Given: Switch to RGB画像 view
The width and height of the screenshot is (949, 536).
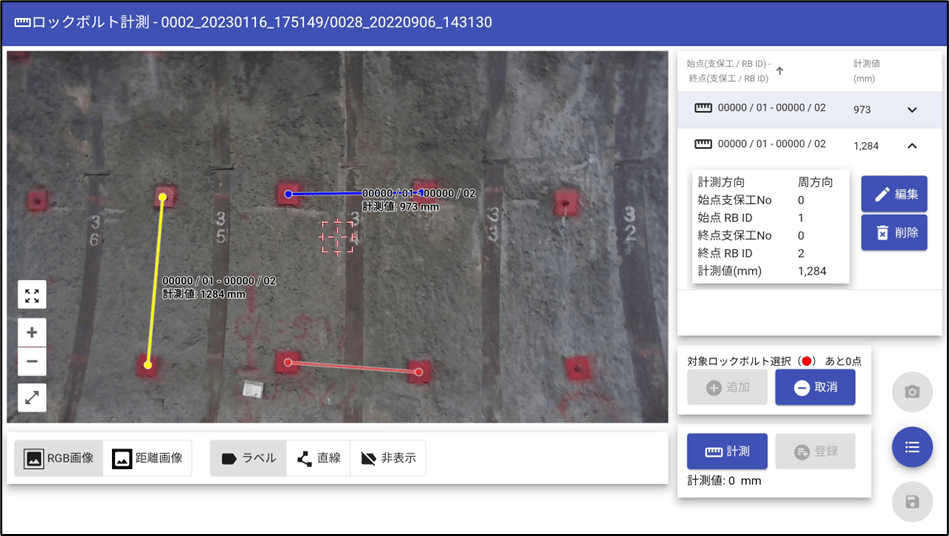Looking at the screenshot, I should click(x=59, y=458).
